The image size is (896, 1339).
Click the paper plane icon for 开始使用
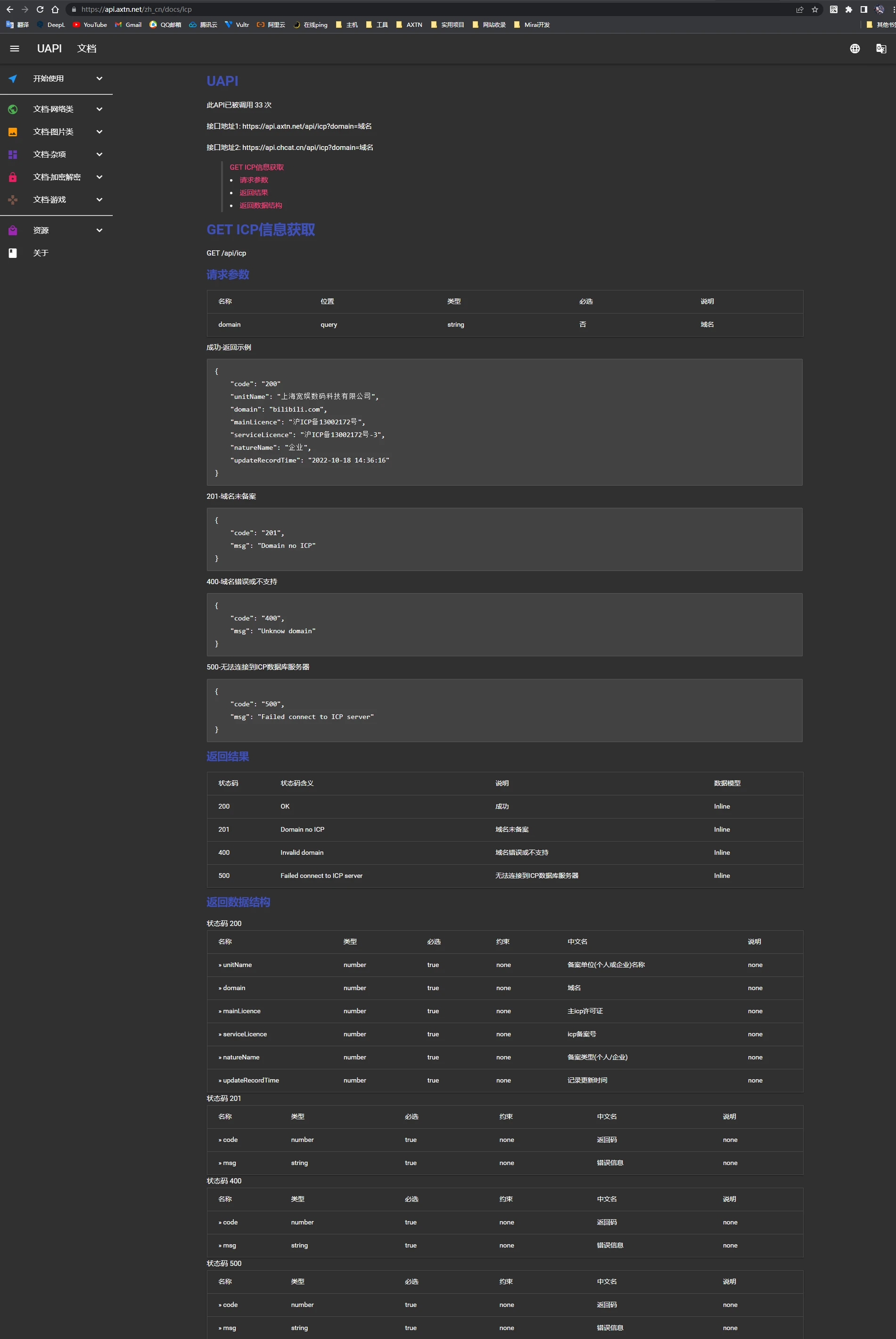(x=13, y=78)
